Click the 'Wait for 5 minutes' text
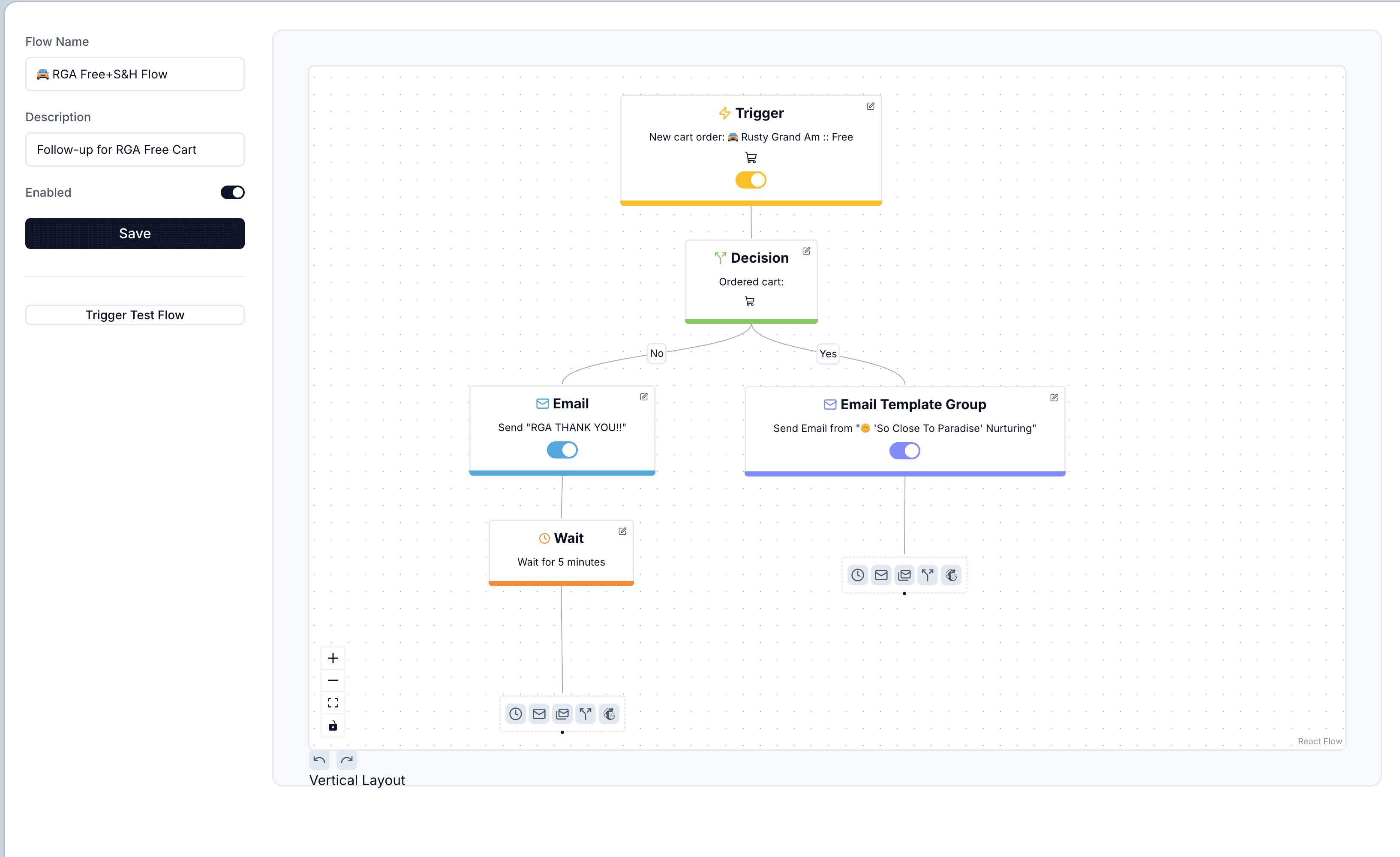The width and height of the screenshot is (1400, 857). [x=562, y=562]
